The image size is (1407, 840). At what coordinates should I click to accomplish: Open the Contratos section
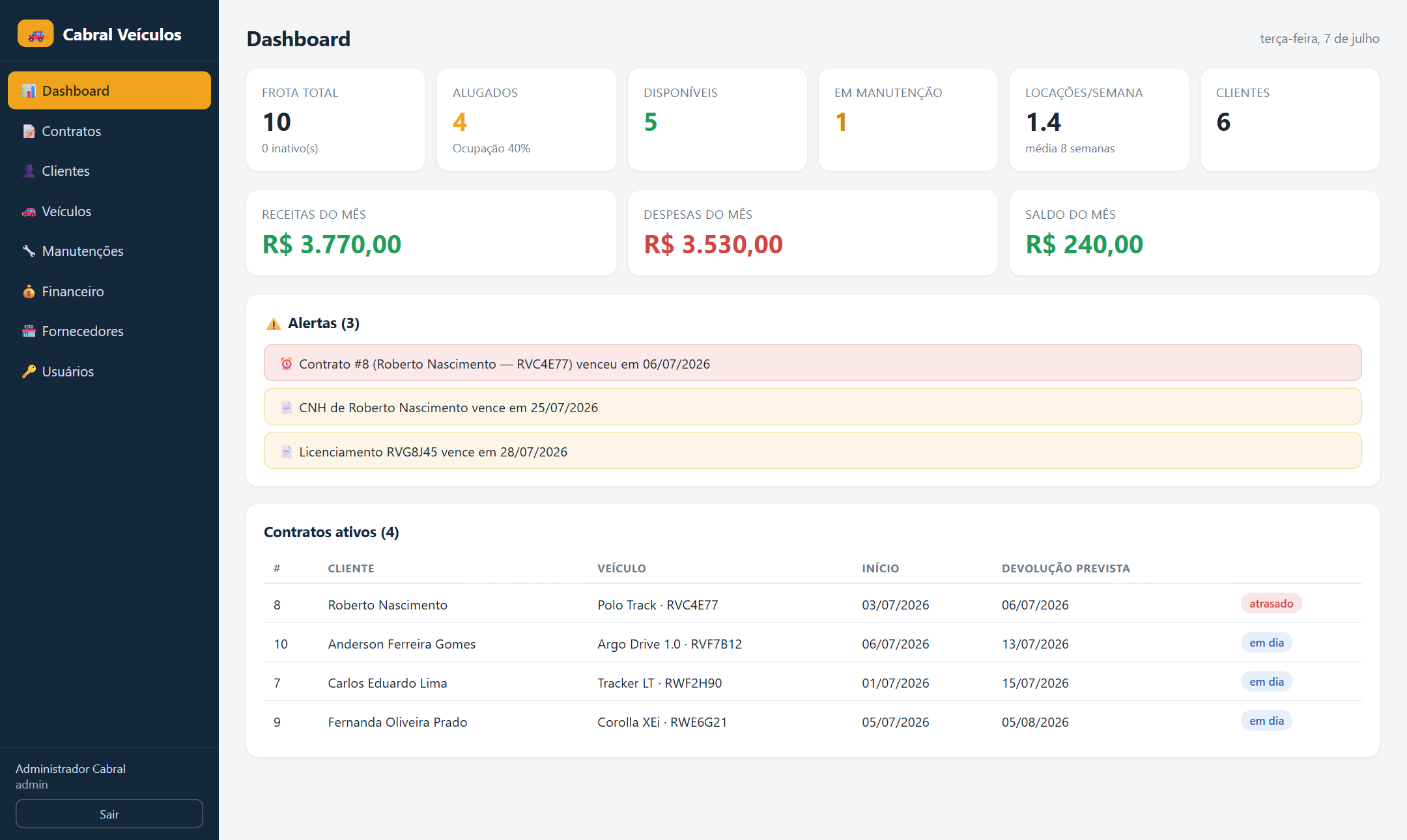point(109,131)
